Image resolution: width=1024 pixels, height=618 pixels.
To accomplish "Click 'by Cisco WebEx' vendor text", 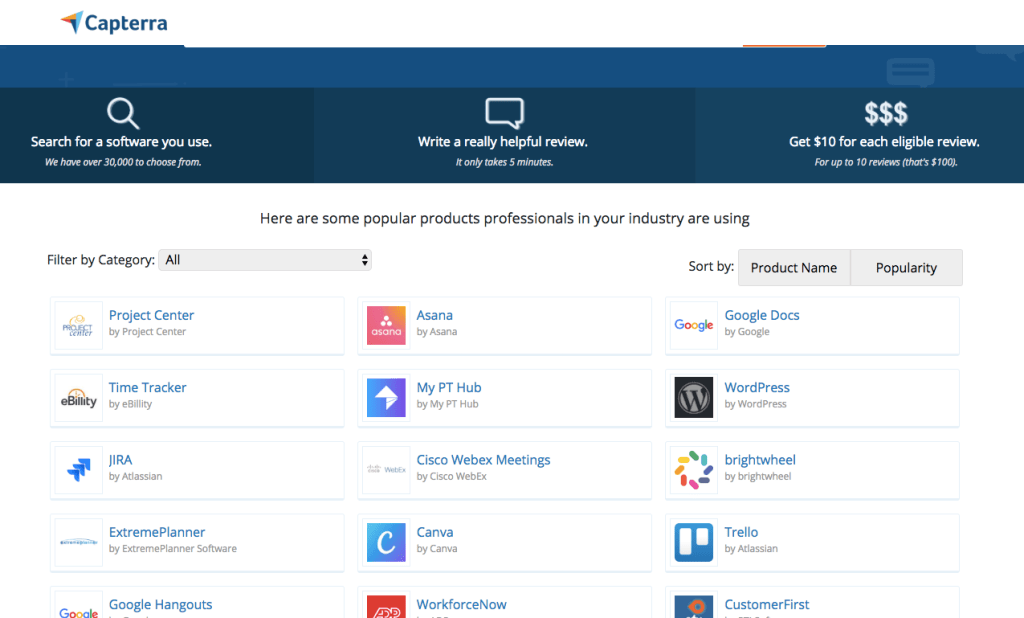I will (x=452, y=476).
